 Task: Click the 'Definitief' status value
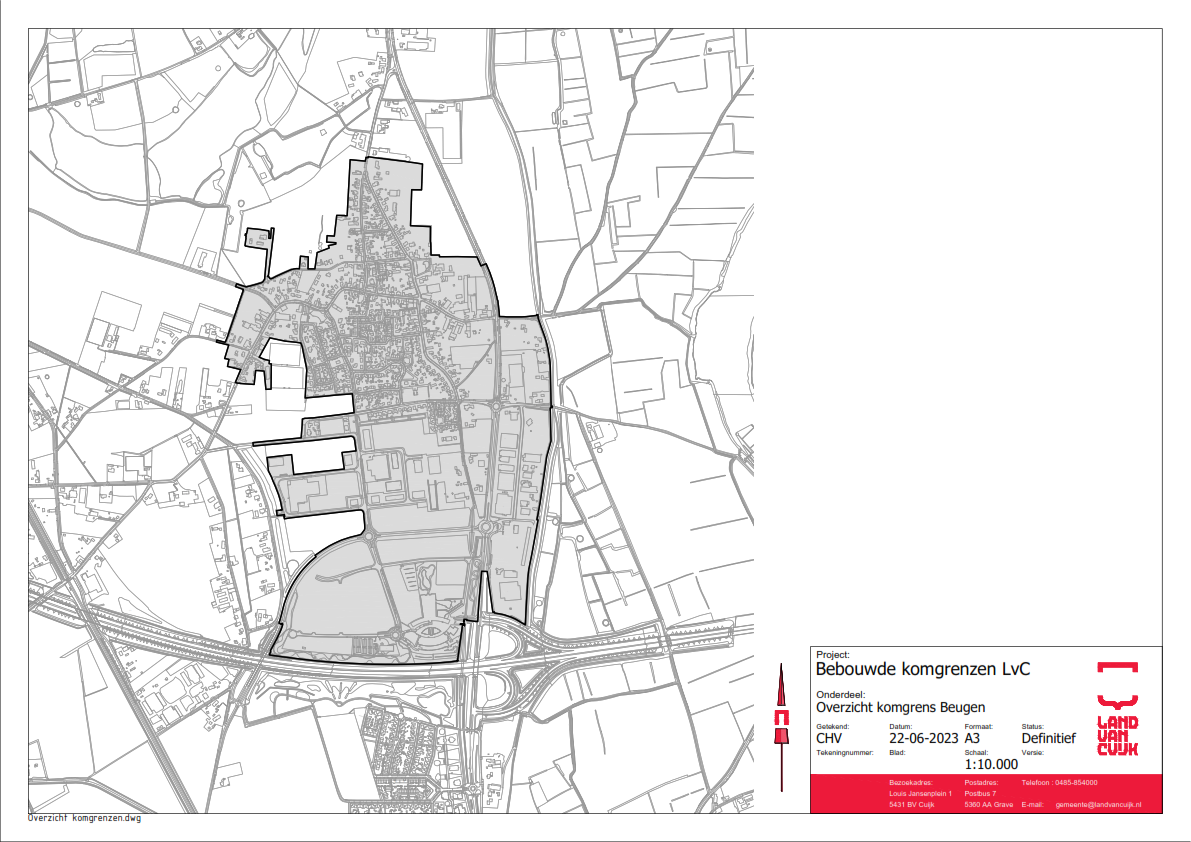tap(1049, 739)
